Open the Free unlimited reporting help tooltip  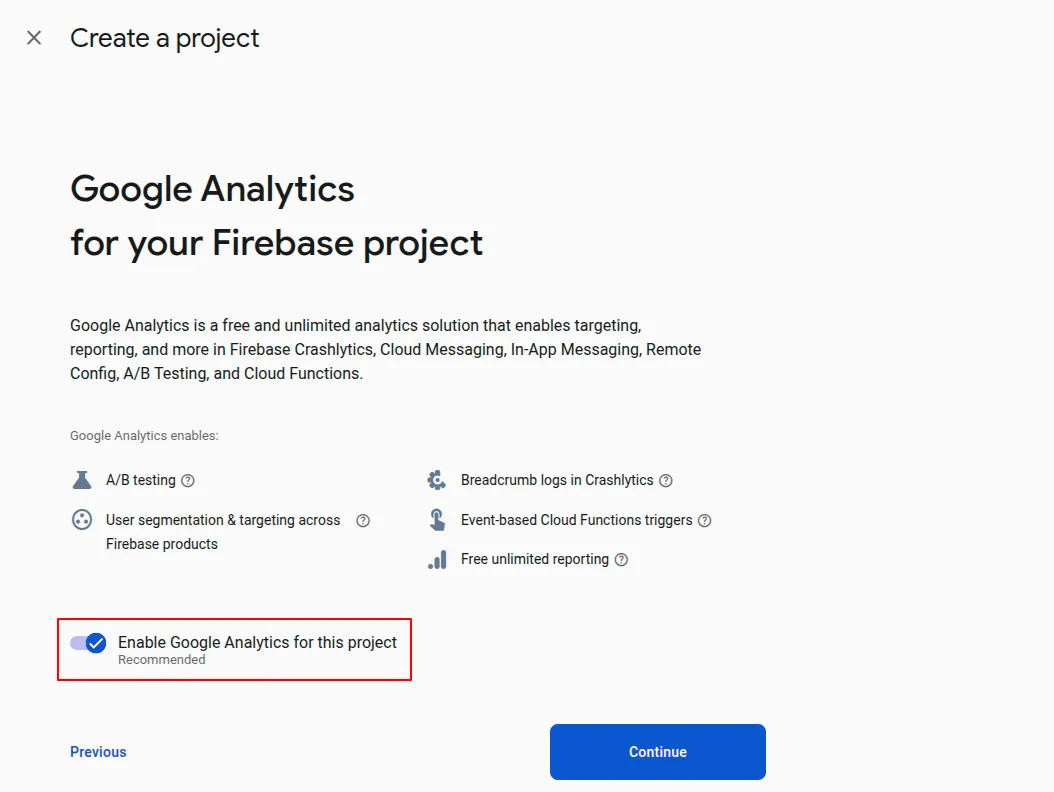621,559
